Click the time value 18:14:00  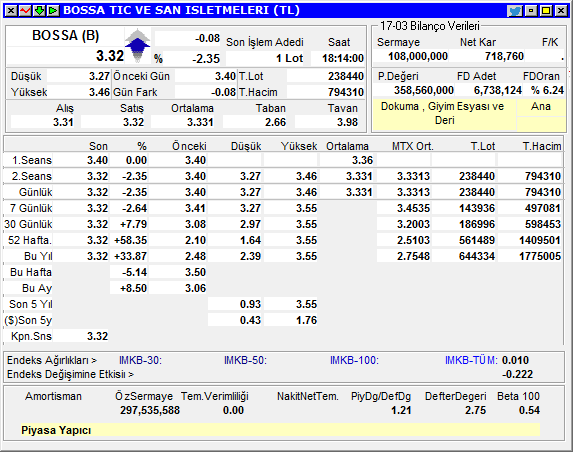342,58
